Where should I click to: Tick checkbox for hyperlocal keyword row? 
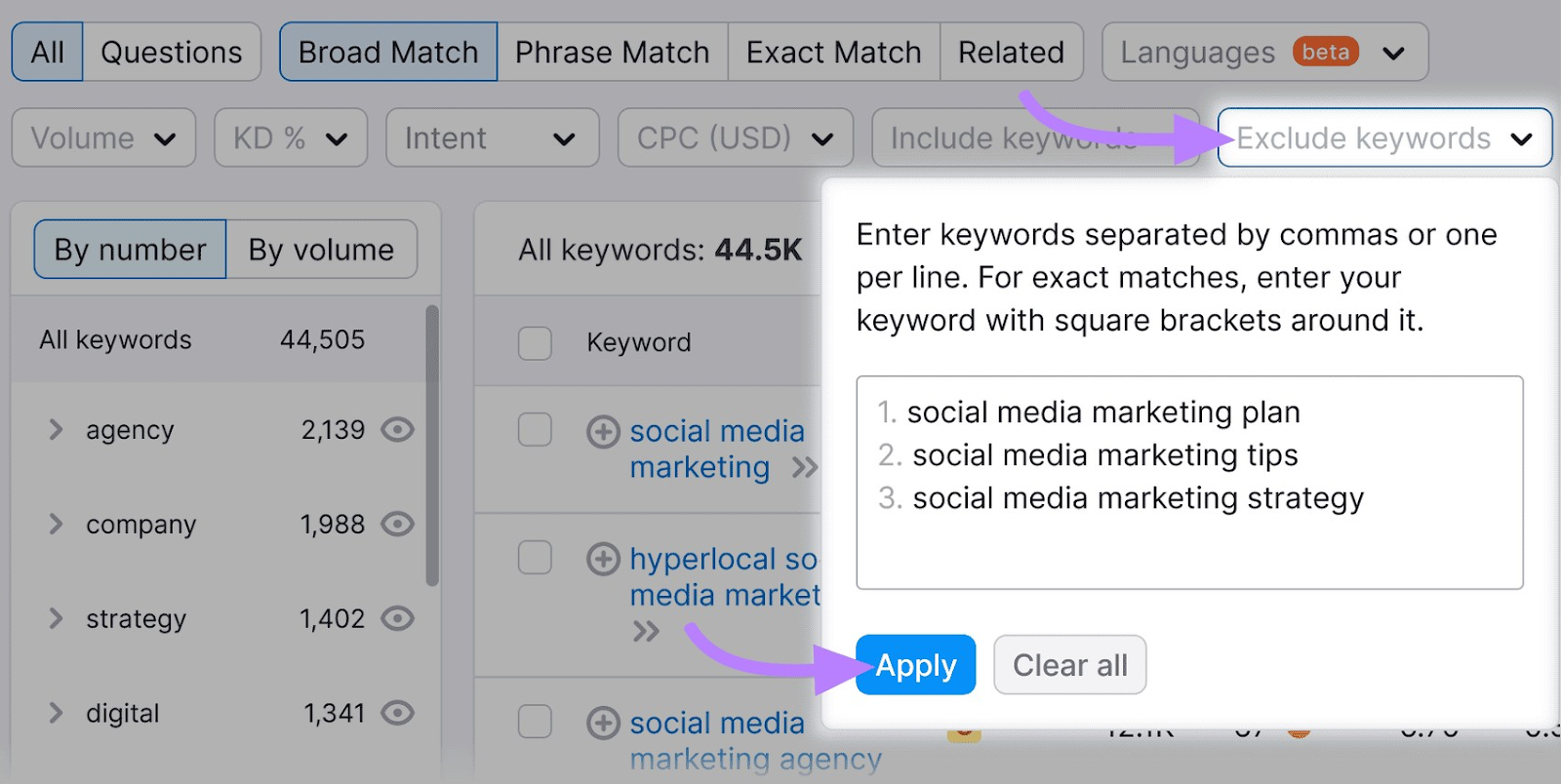coord(535,558)
